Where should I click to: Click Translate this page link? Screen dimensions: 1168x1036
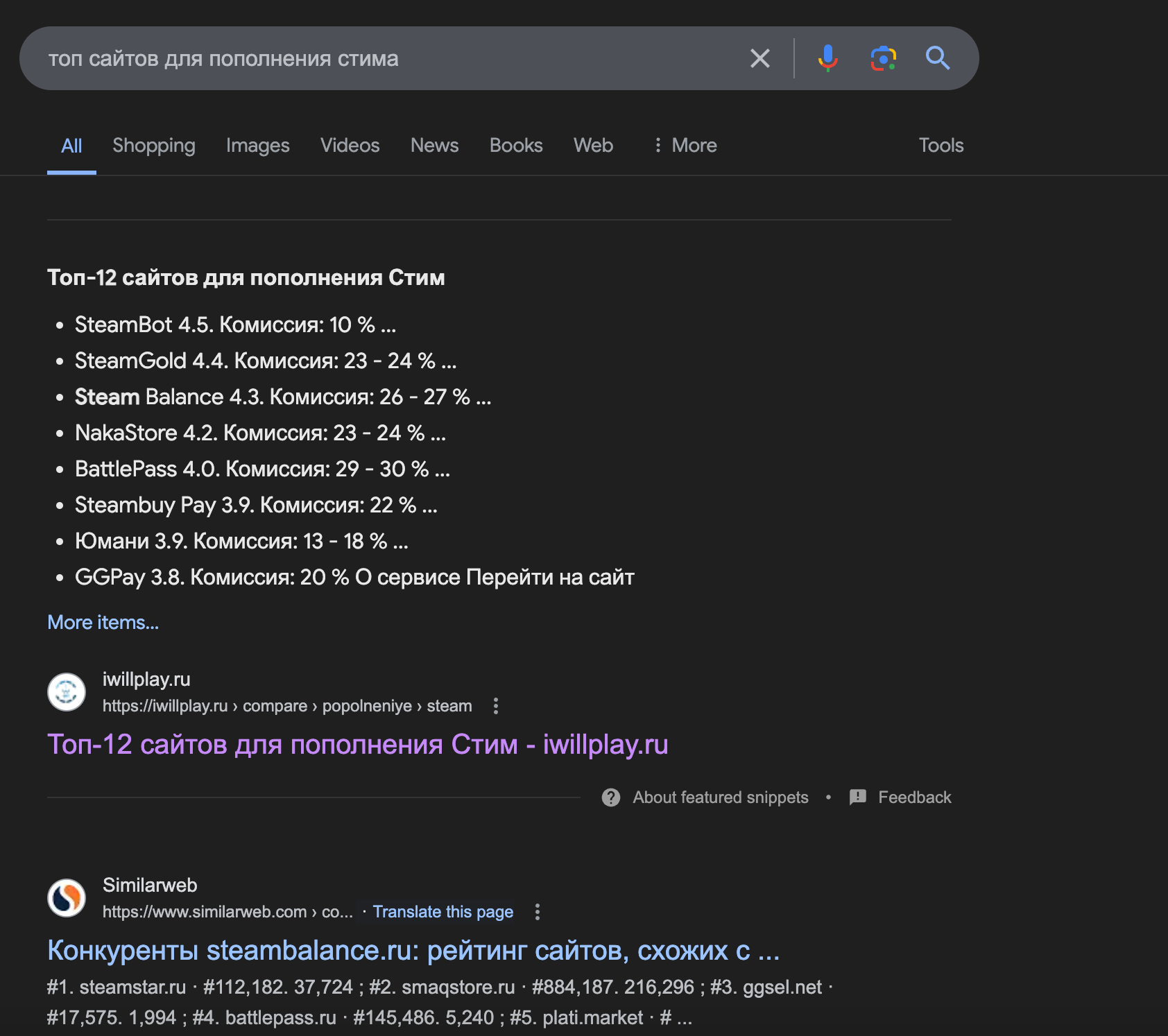(x=443, y=912)
